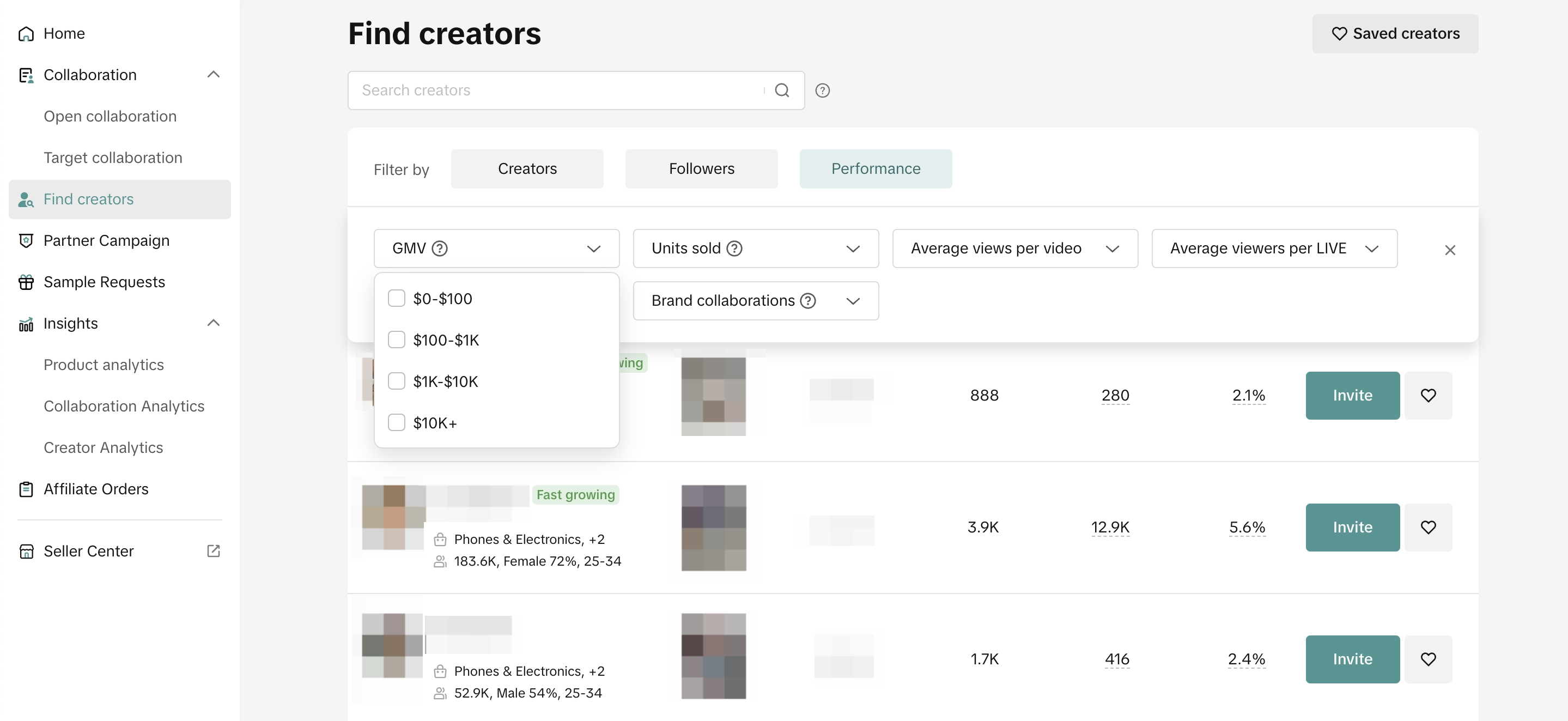Click the search magnifier icon
Viewport: 1568px width, 721px height.
click(782, 90)
